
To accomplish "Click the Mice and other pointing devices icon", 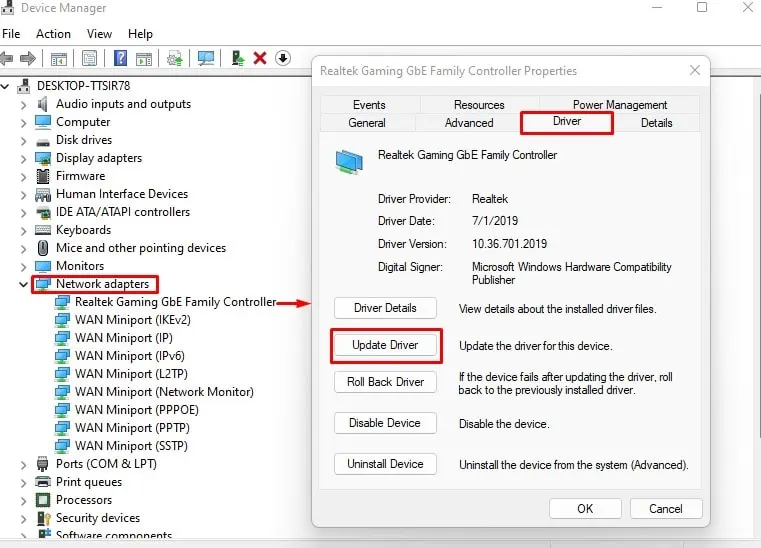I will click(43, 248).
